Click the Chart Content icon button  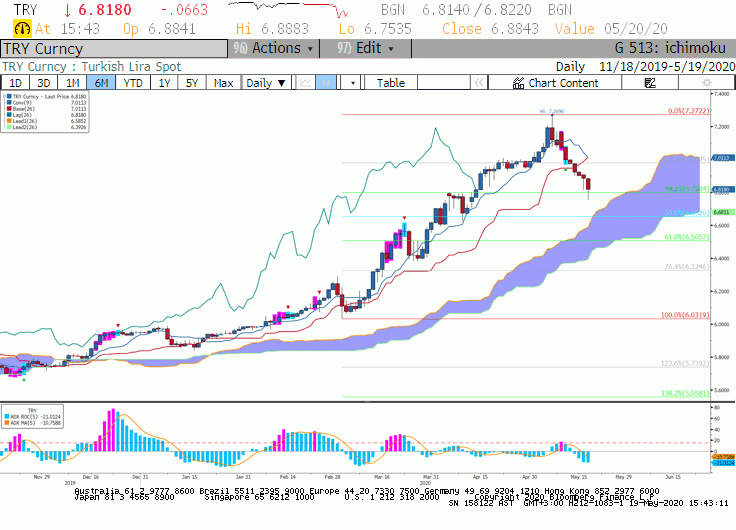(555, 83)
